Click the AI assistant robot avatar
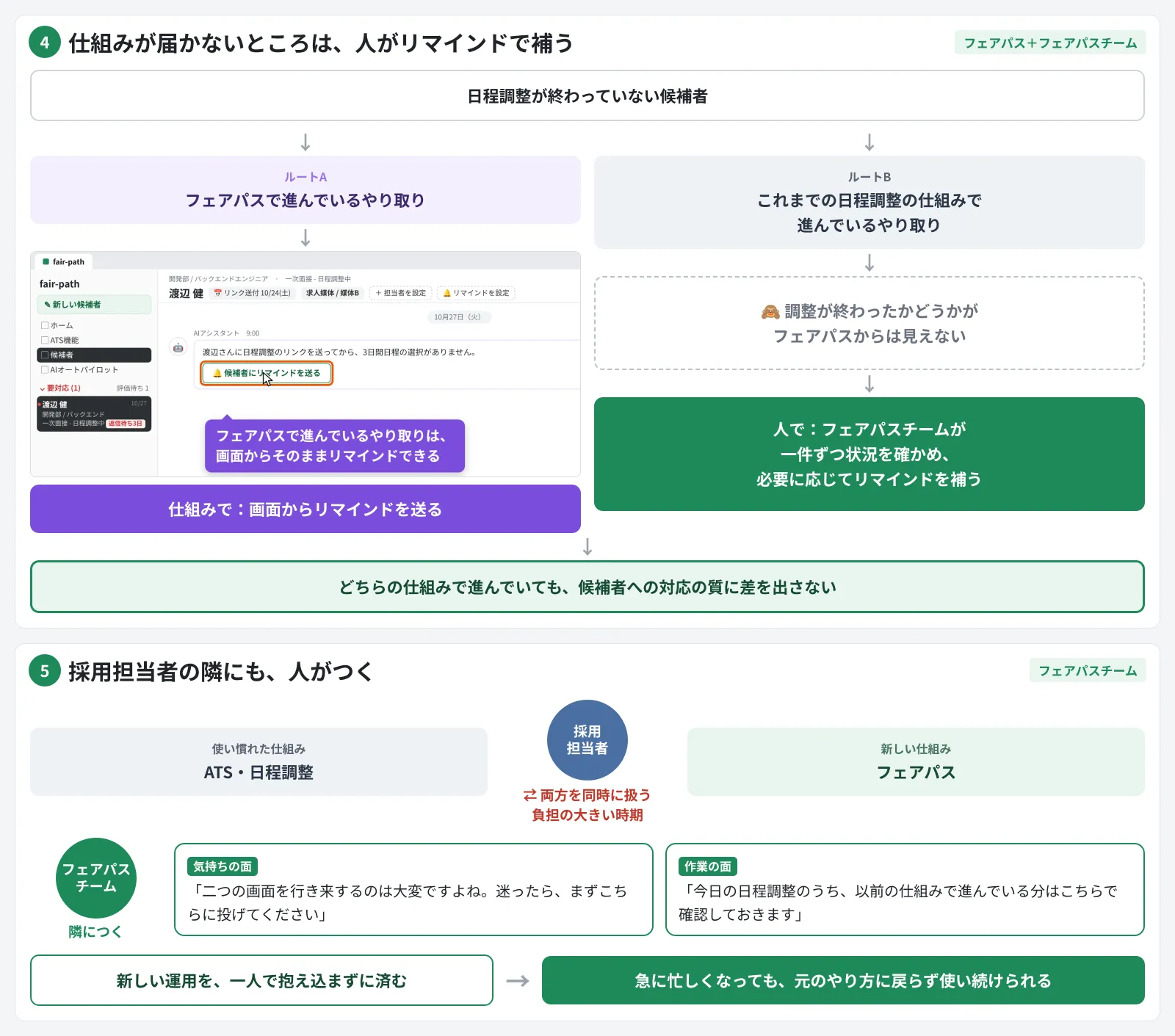1175x1036 pixels. pos(178,347)
